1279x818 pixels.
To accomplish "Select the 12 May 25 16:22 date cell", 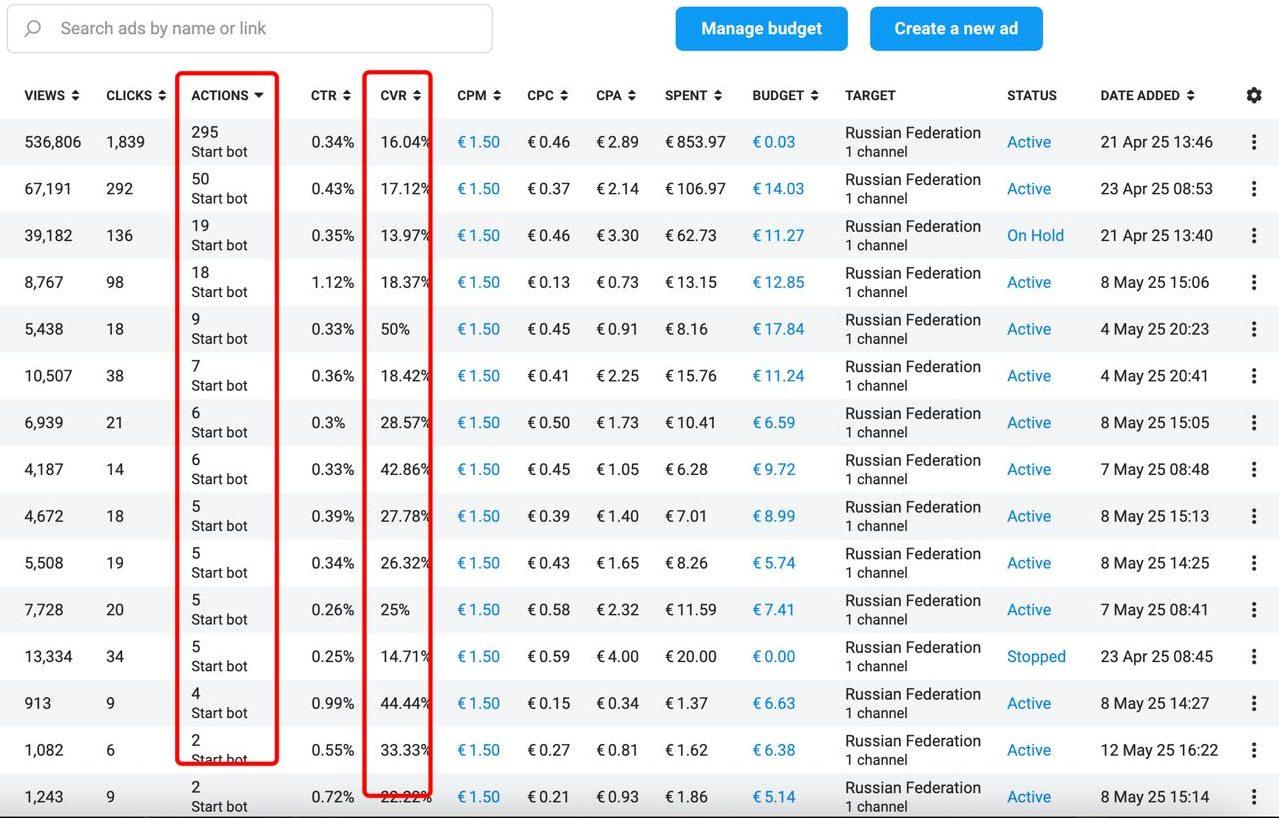I will coord(1159,750).
